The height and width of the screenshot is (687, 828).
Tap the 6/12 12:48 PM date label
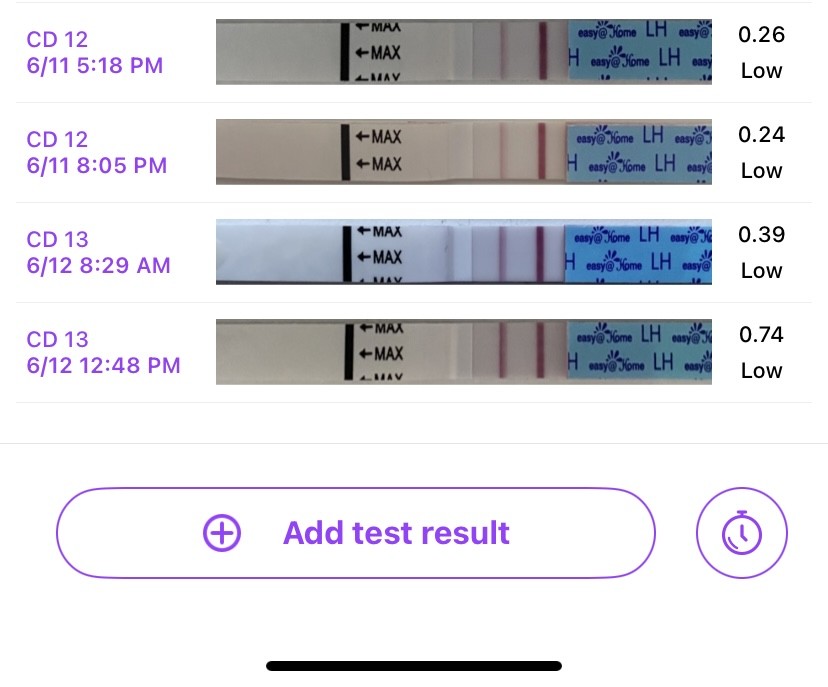pyautogui.click(x=104, y=366)
